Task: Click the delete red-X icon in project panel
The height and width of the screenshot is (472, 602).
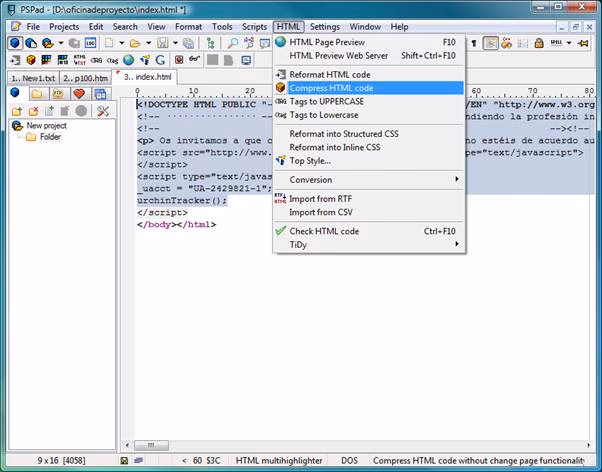Action: (33, 111)
